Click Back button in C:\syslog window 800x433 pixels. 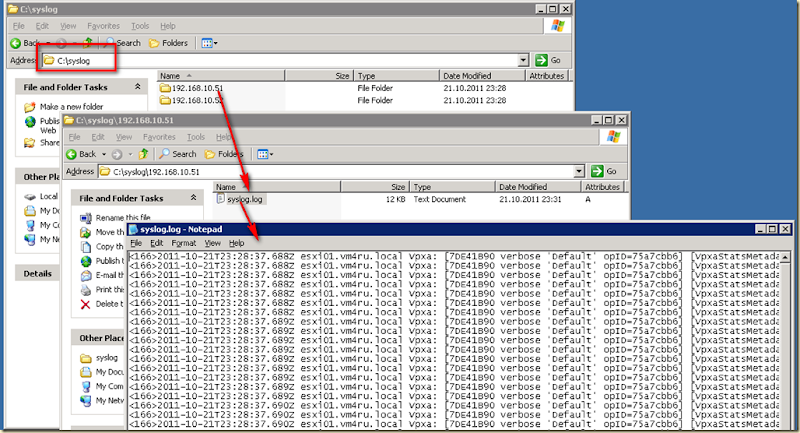[25, 43]
